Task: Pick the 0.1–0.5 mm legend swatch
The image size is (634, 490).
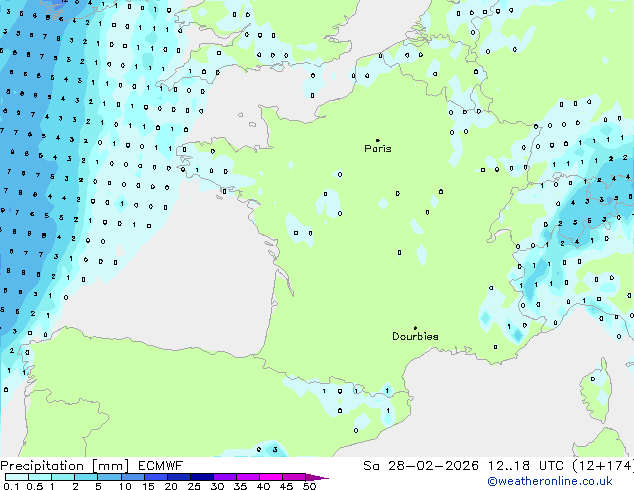Action: 17,477
